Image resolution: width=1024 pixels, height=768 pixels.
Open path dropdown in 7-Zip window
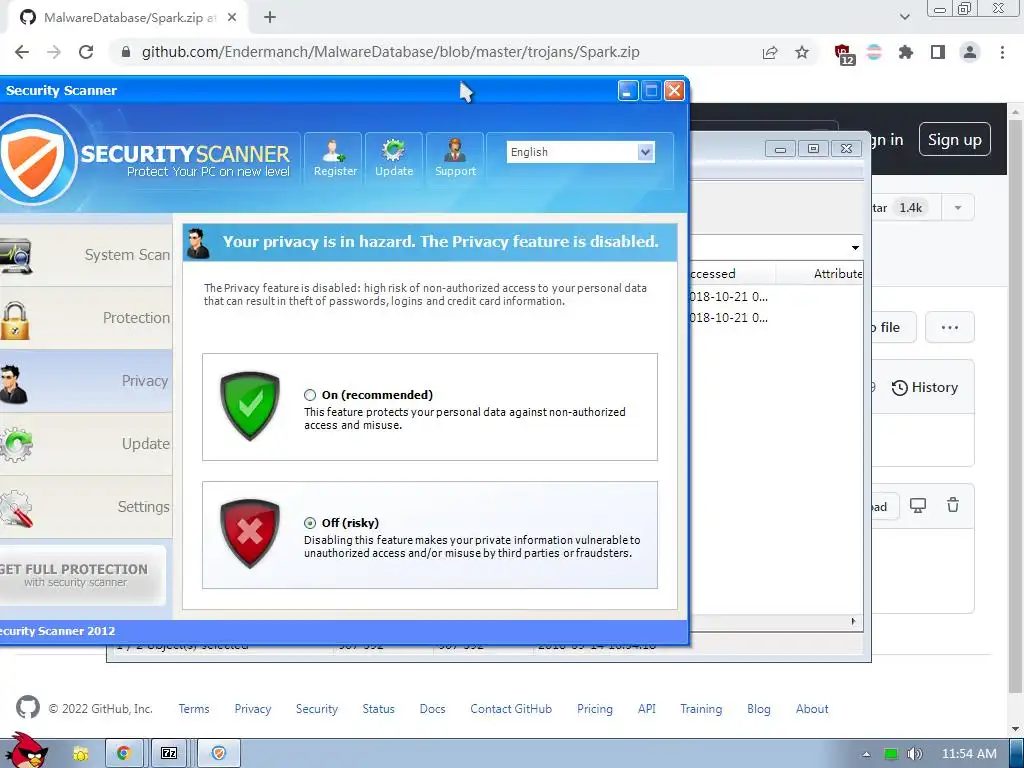pos(855,248)
